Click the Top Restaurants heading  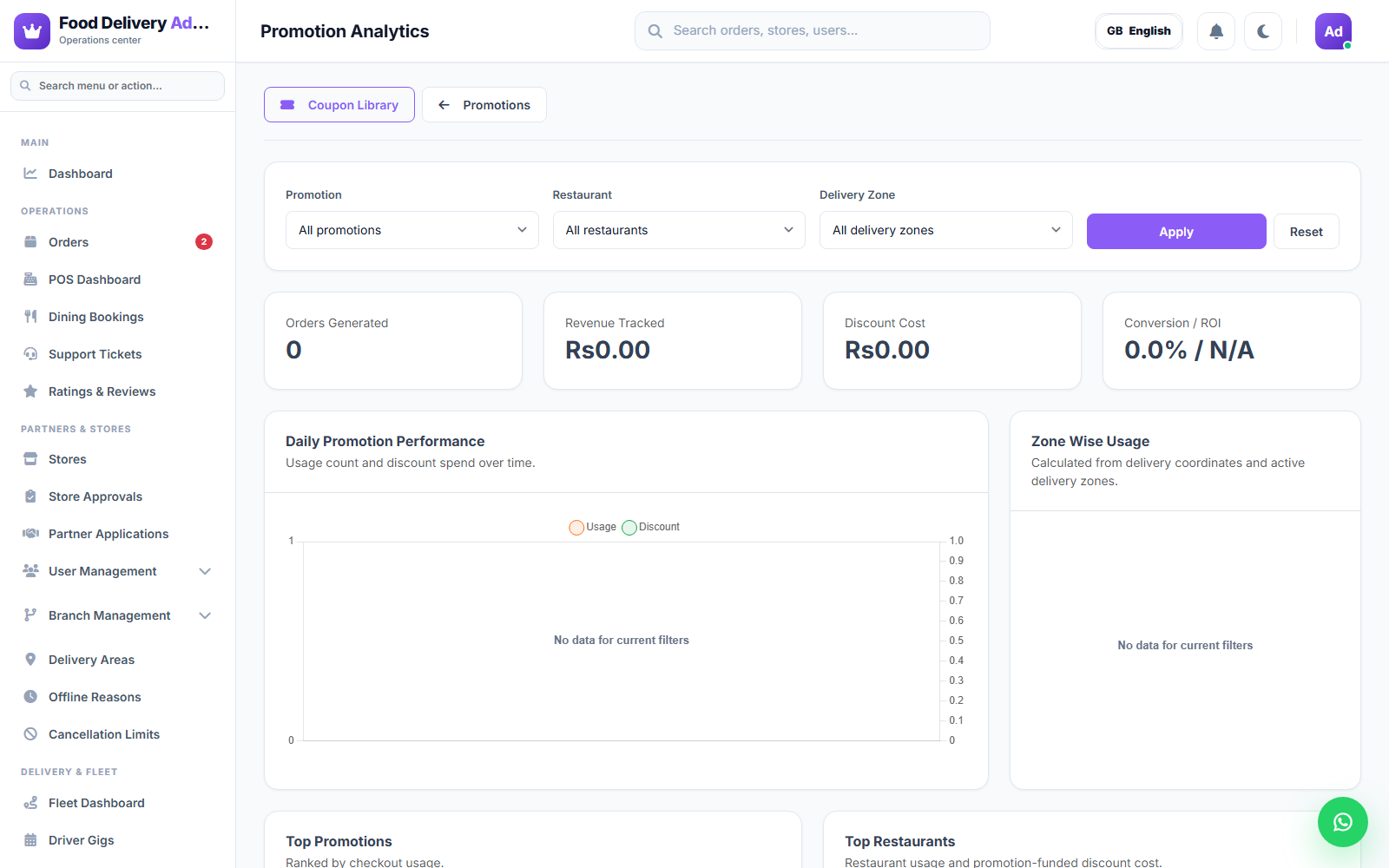(900, 841)
